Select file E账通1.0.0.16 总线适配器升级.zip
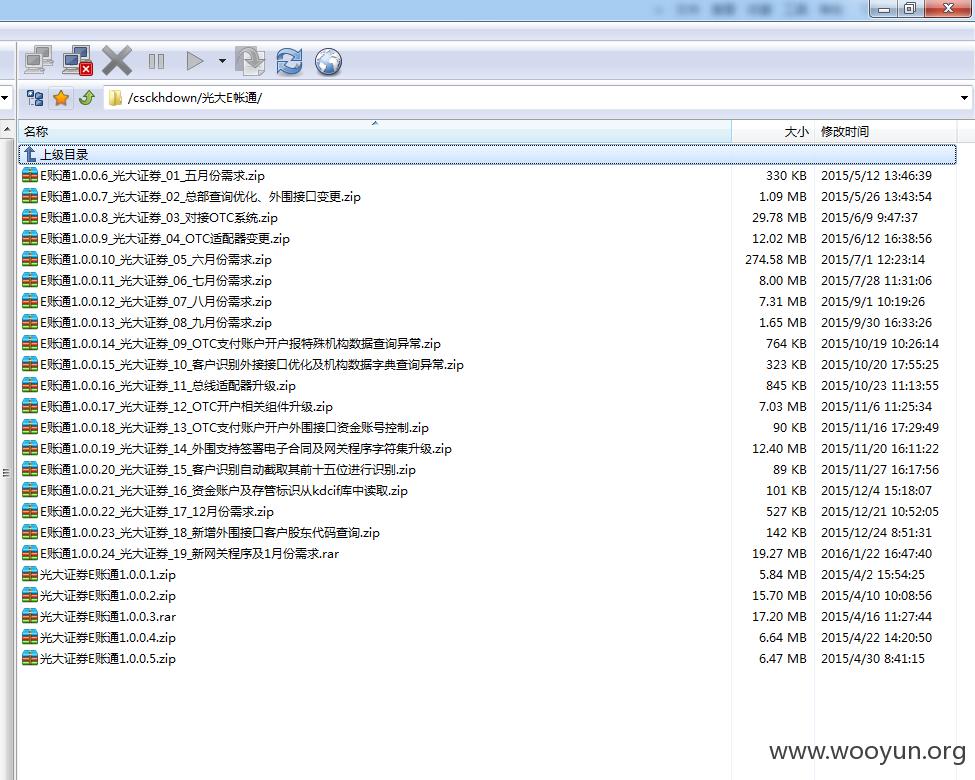Image resolution: width=975 pixels, height=780 pixels. tap(159, 386)
